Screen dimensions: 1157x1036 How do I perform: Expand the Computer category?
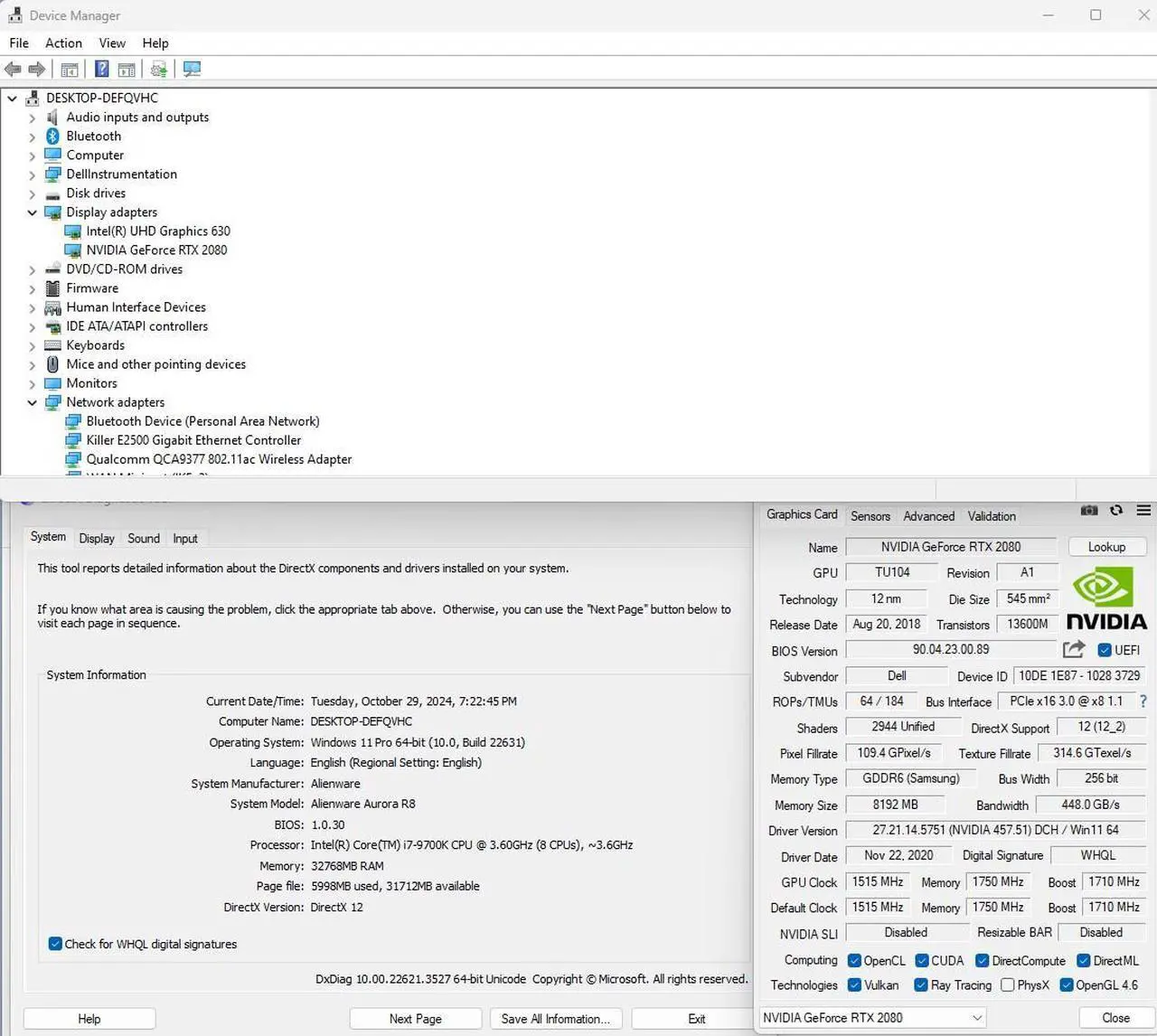[33, 155]
